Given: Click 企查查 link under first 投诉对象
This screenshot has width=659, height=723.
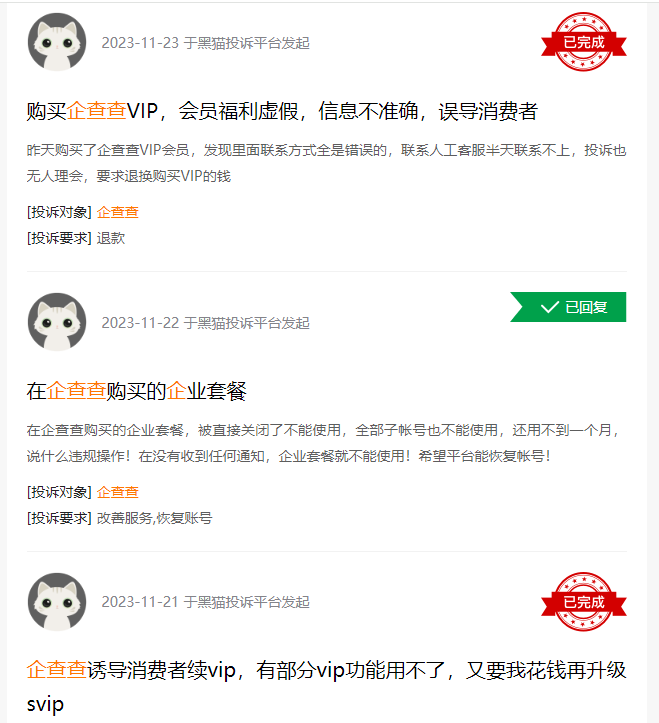Looking at the screenshot, I should (118, 212).
